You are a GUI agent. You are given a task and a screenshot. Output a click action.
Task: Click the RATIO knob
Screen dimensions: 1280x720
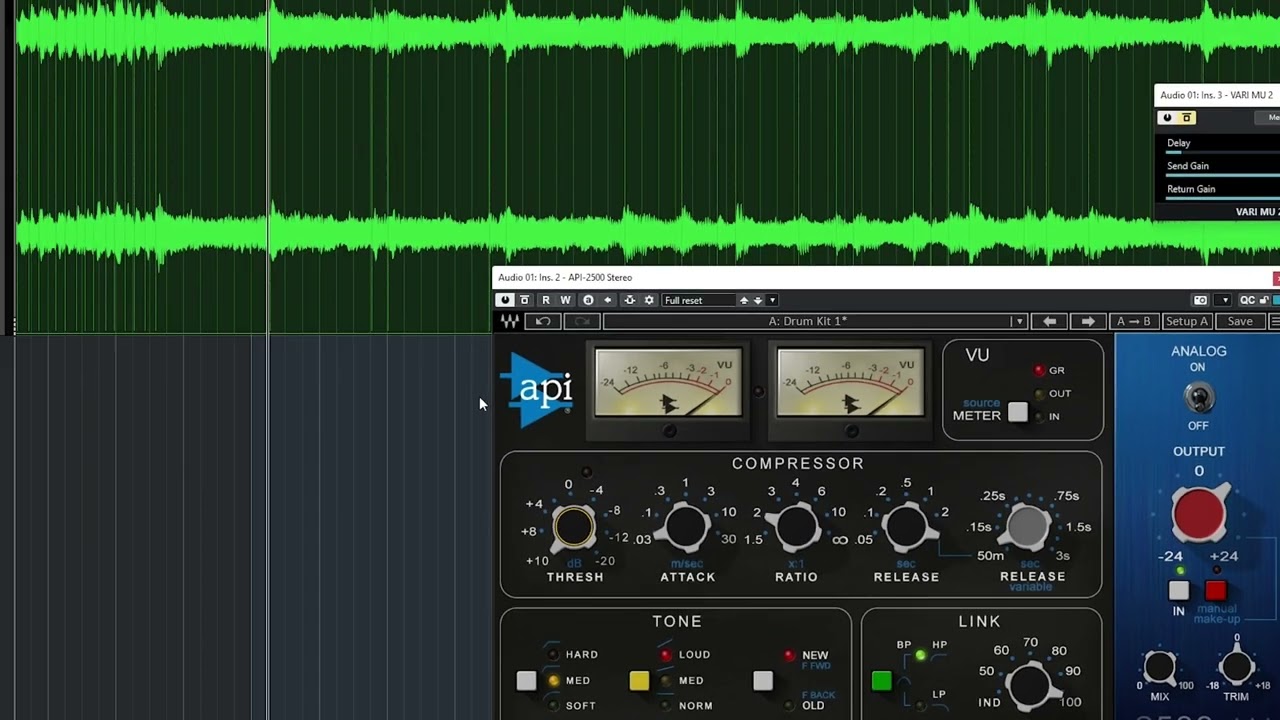(x=796, y=527)
